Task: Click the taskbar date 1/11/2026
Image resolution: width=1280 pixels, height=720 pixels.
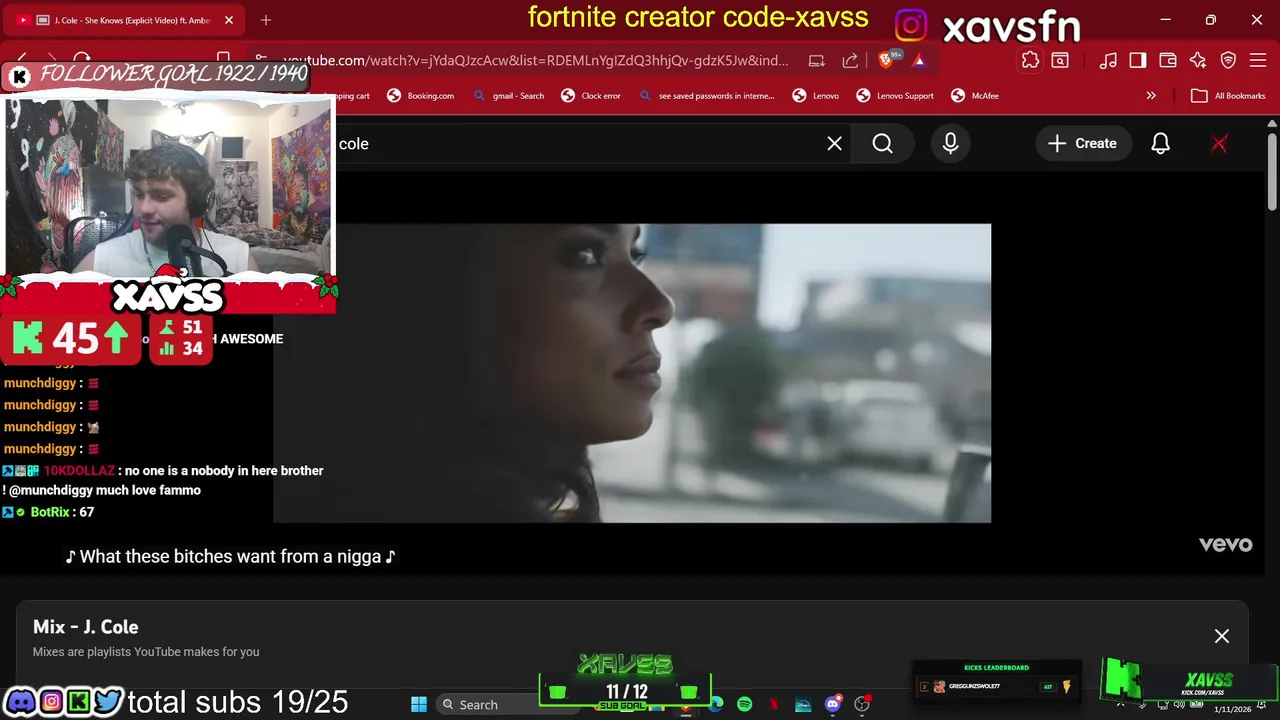Action: [1232, 710]
